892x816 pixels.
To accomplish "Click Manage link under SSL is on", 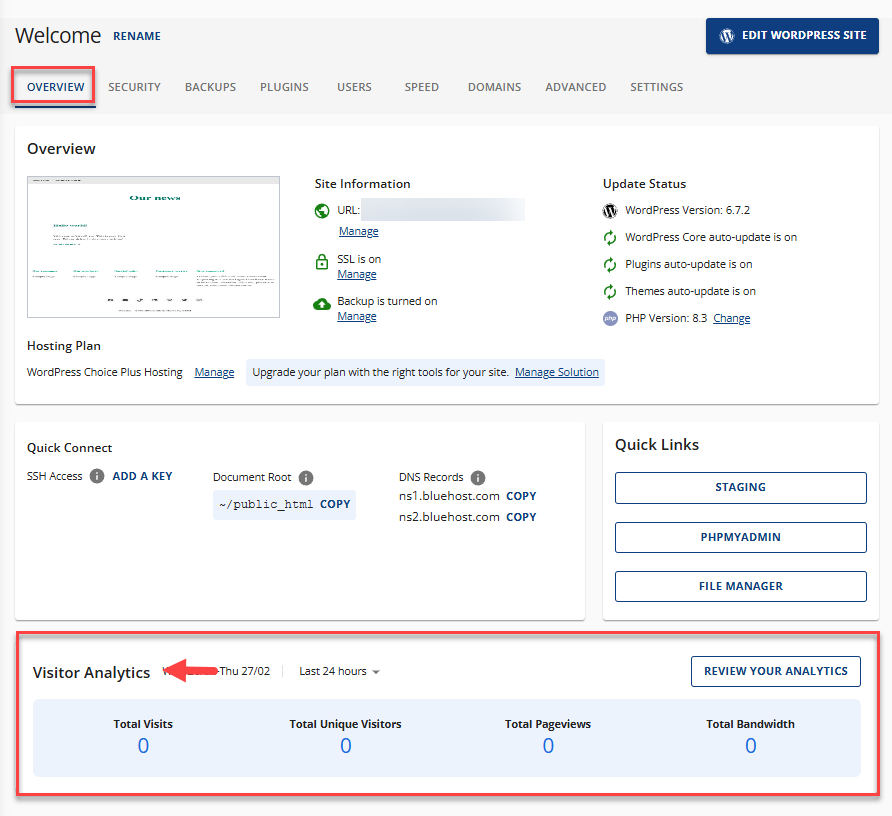I will pyautogui.click(x=357, y=274).
